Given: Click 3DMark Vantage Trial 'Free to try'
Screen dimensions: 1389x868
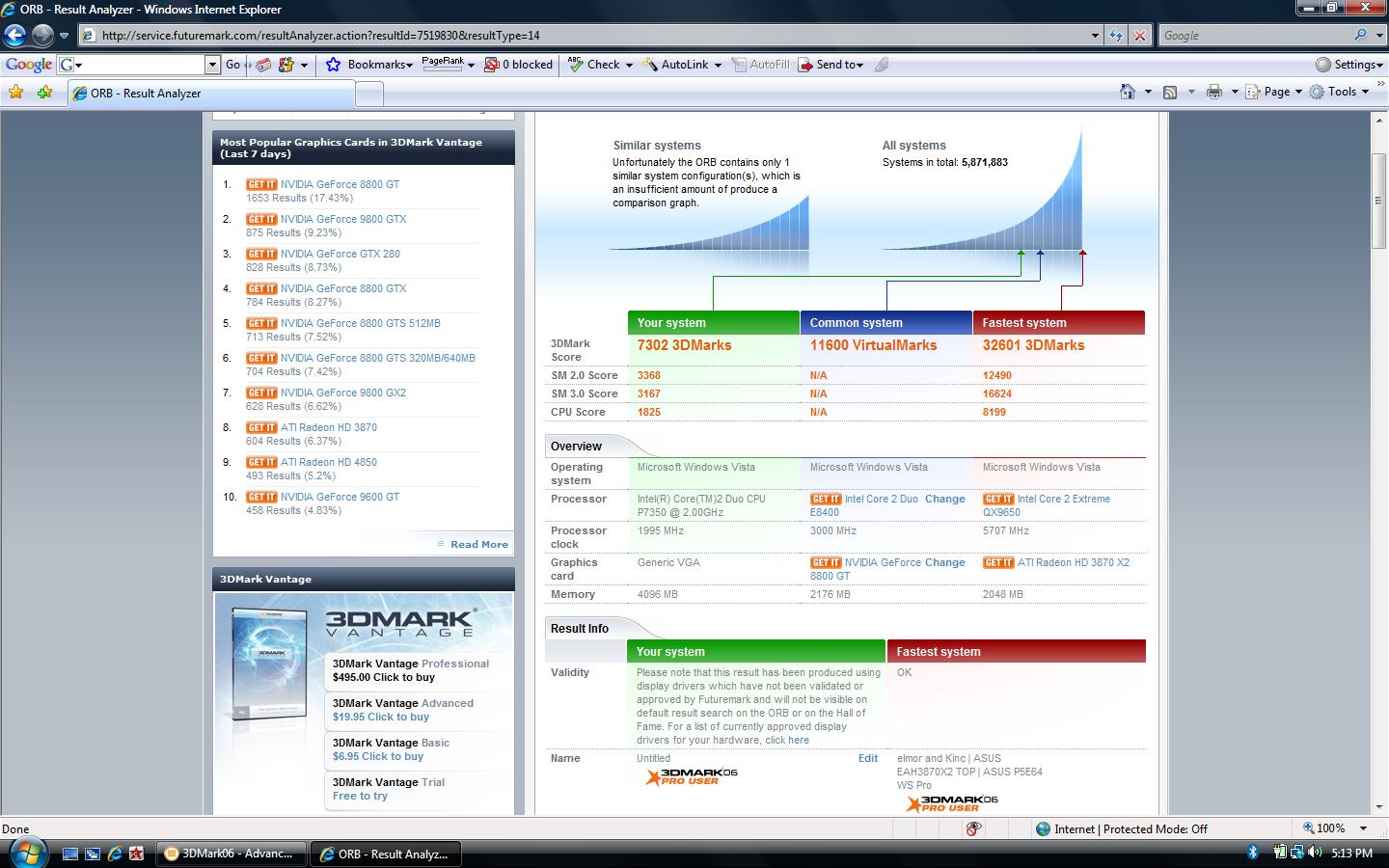Looking at the screenshot, I should (360, 796).
